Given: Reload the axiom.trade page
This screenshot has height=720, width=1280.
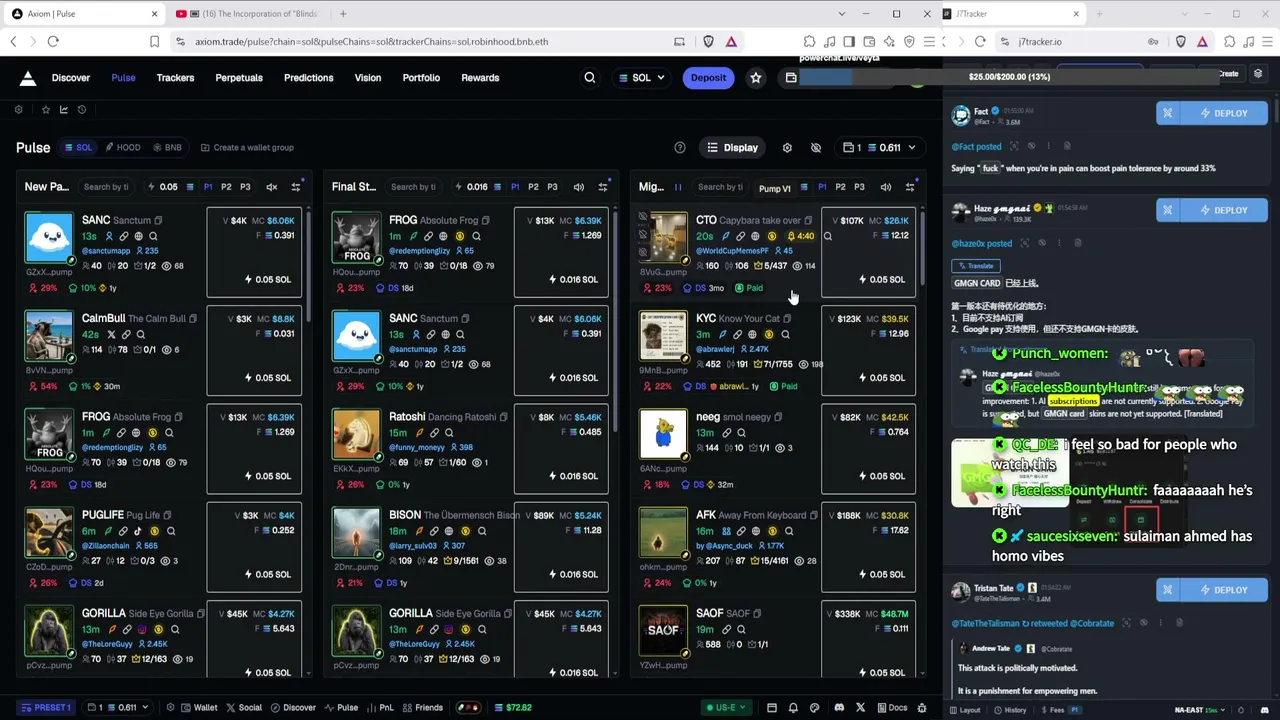Looking at the screenshot, I should point(53,42).
